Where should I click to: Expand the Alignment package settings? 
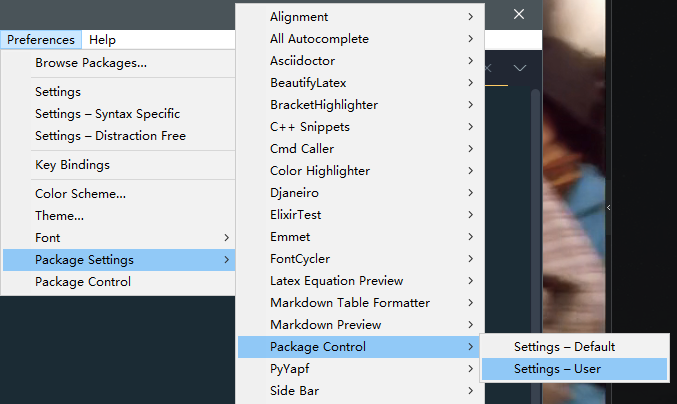click(299, 17)
